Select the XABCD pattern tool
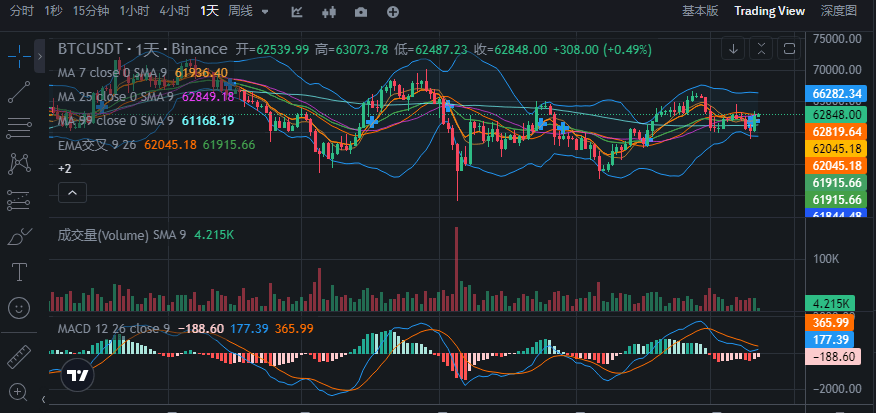 (20, 164)
